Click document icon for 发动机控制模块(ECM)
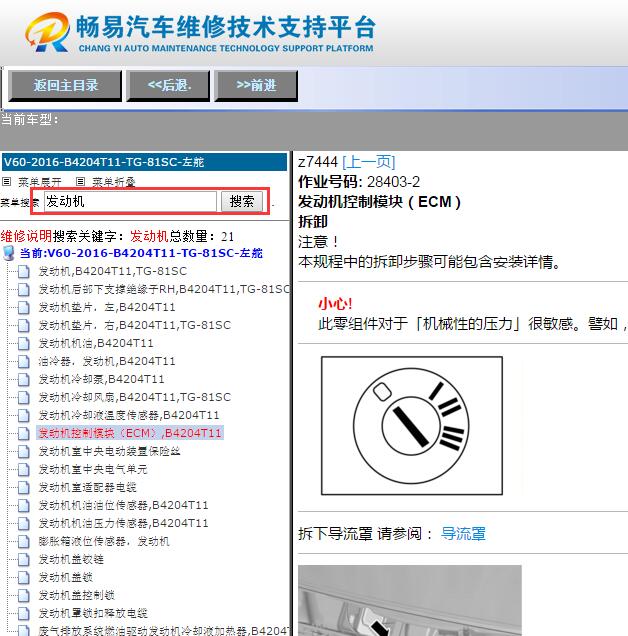 [24, 433]
